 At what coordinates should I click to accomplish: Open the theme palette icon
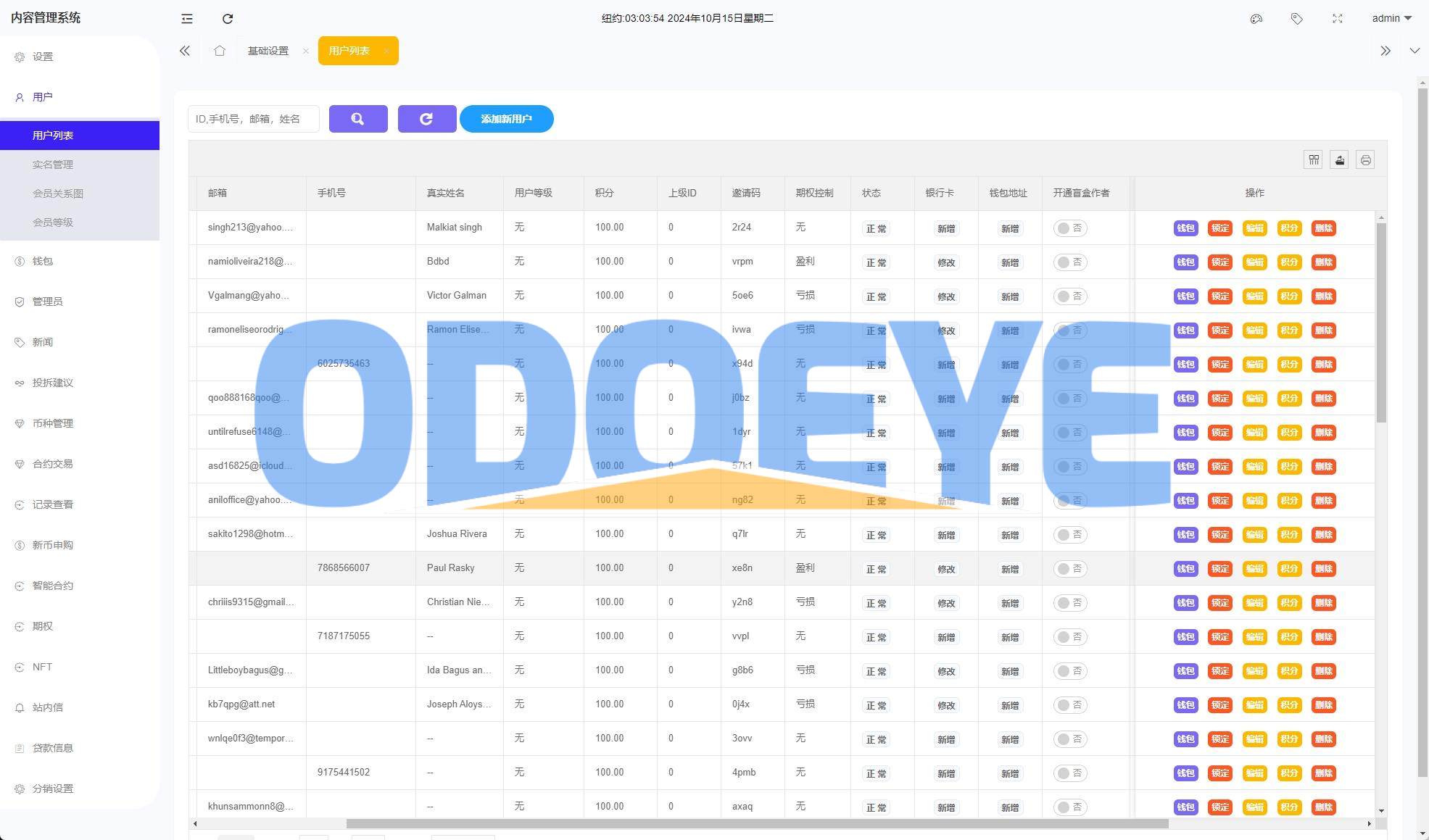pyautogui.click(x=1256, y=19)
